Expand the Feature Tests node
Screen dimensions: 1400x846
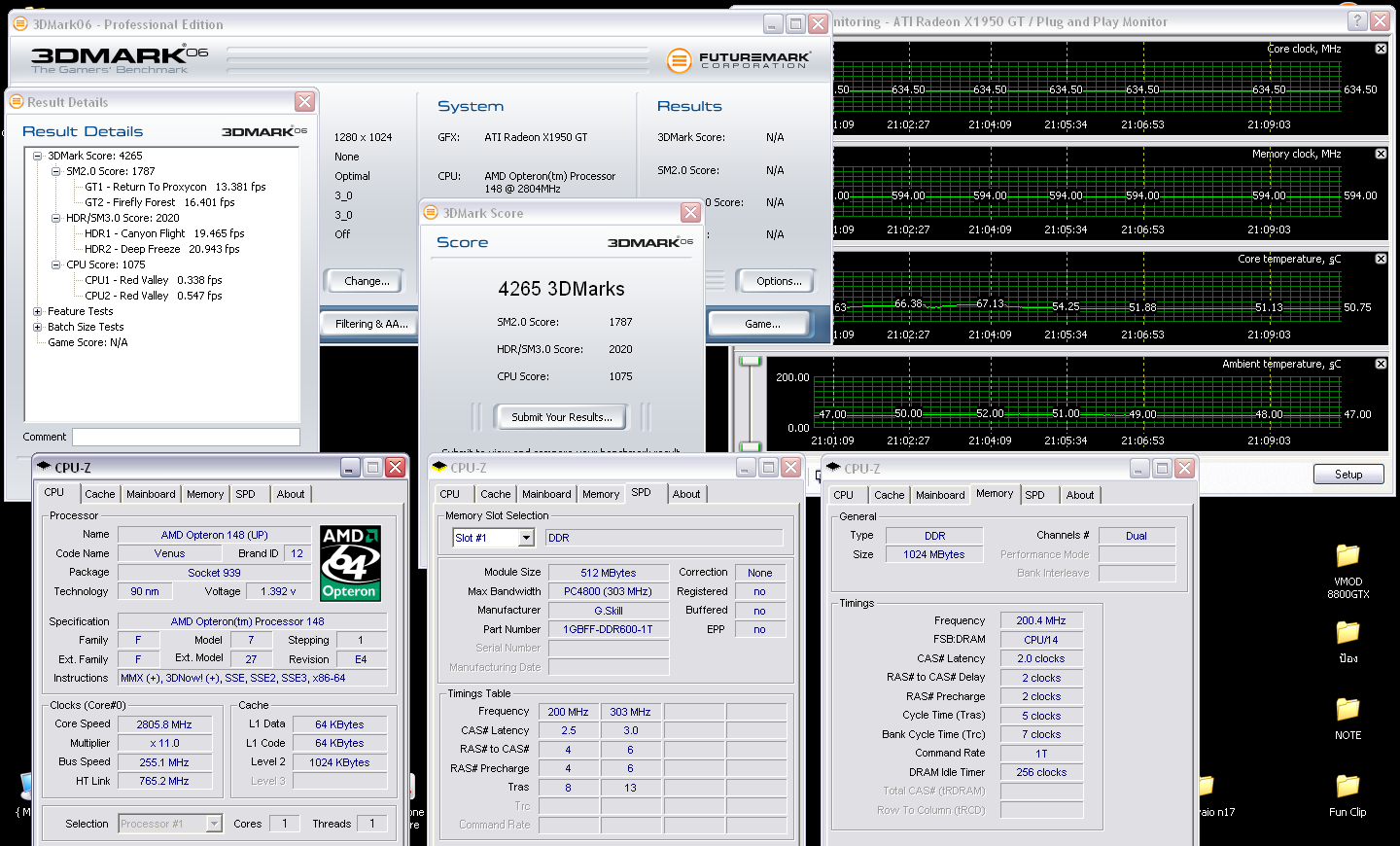point(37,311)
